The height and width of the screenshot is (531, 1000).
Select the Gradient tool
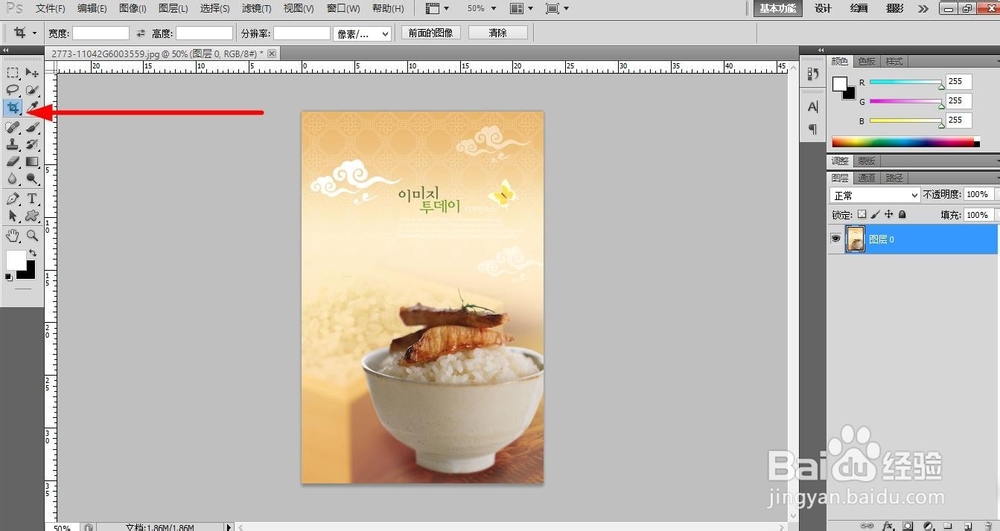point(32,162)
